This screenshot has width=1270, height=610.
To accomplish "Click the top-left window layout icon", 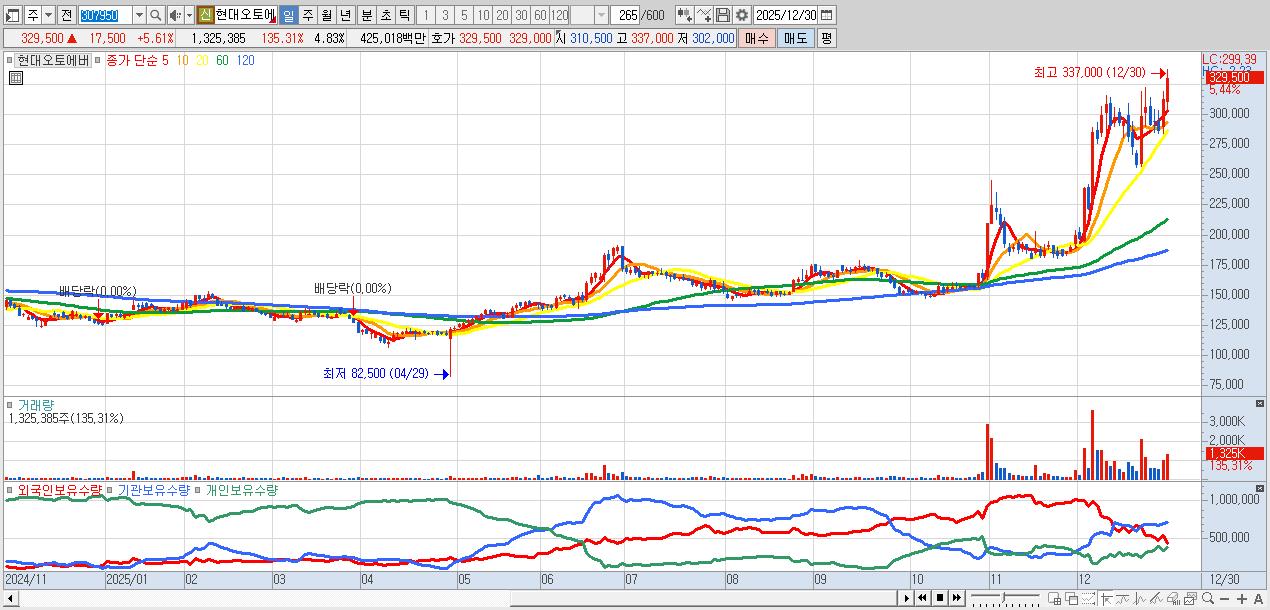I will (13, 15).
